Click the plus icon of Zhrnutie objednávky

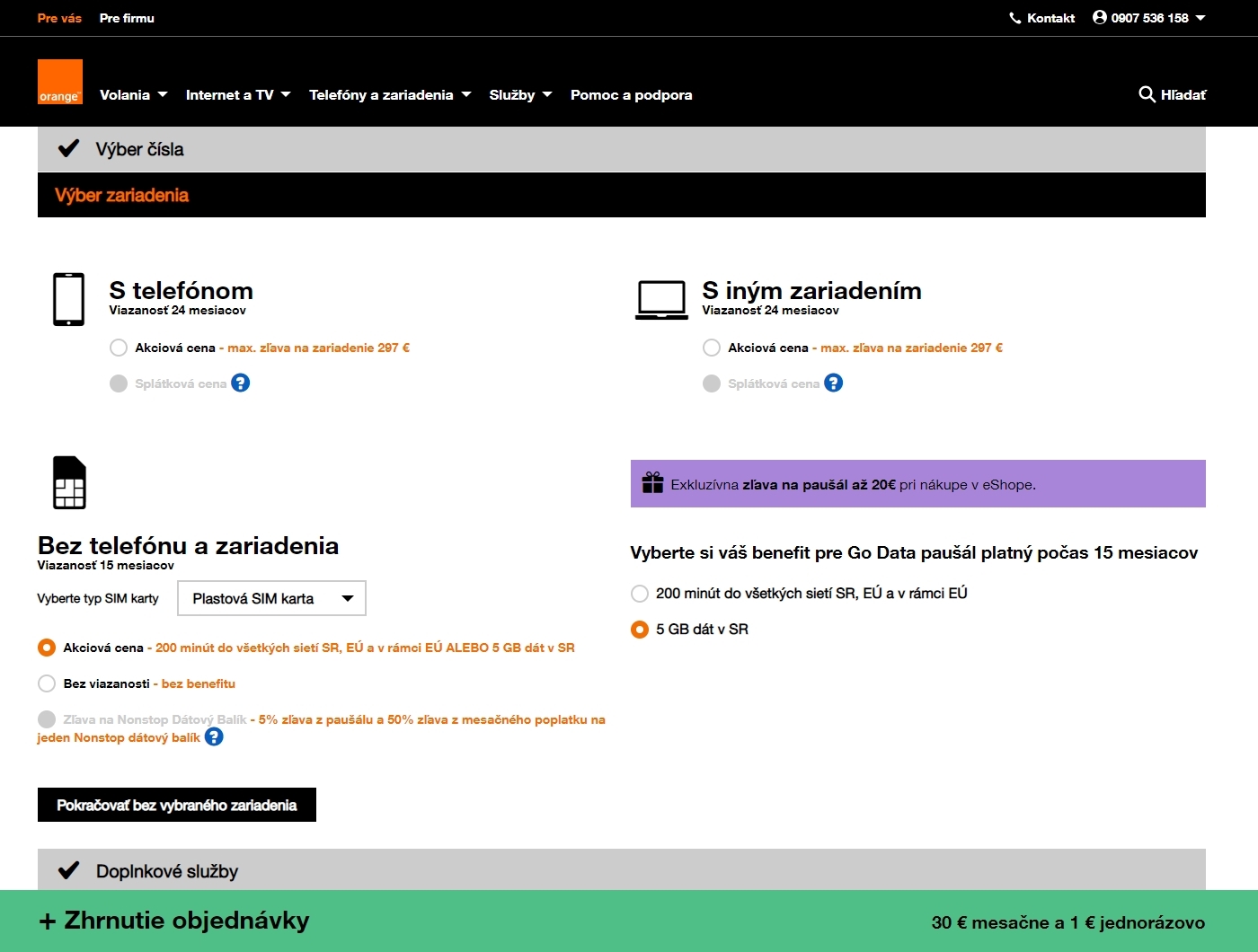point(48,921)
